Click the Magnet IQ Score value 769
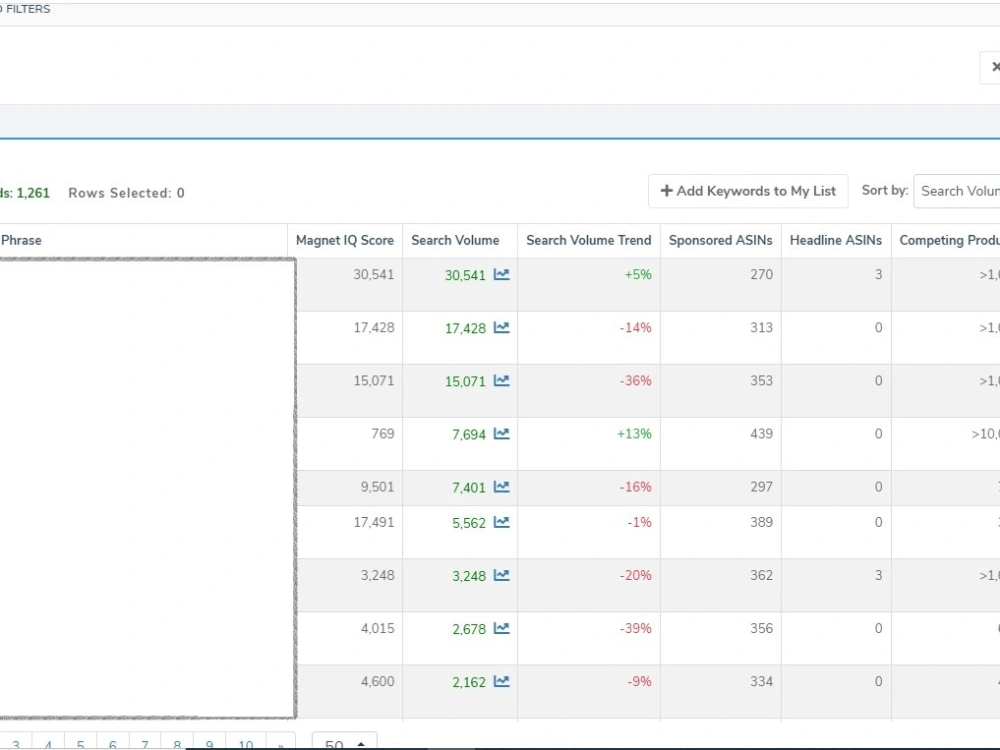 click(383, 434)
